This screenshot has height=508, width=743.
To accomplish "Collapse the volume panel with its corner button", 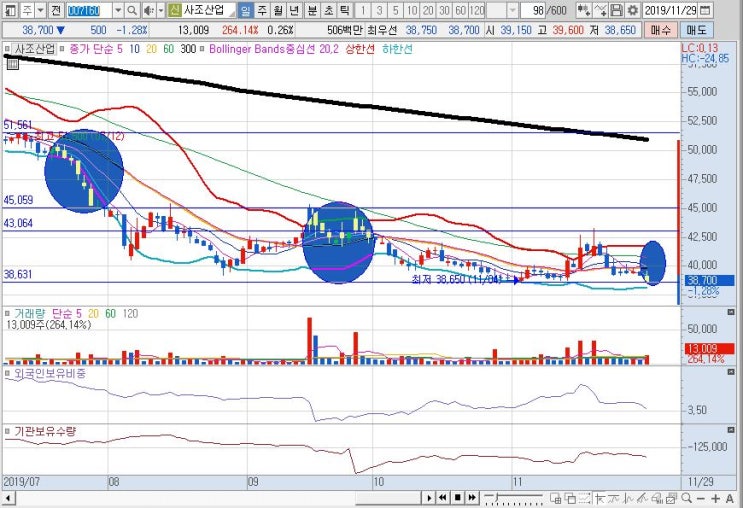I will coord(731,312).
